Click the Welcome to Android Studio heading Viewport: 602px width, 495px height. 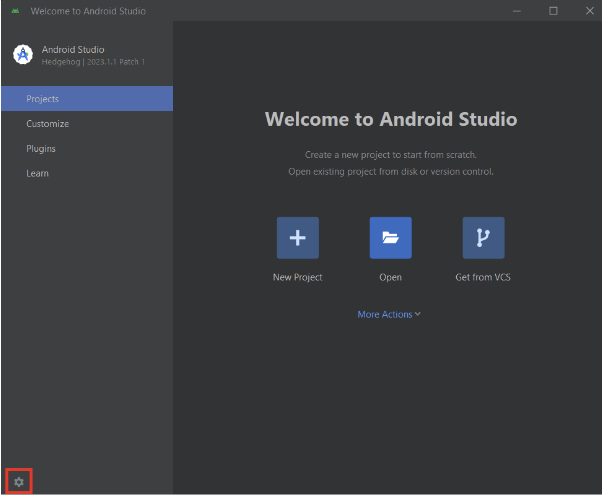click(391, 119)
